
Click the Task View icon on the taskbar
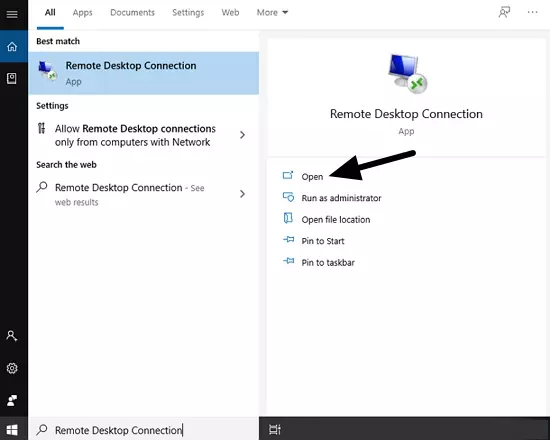tap(275, 429)
